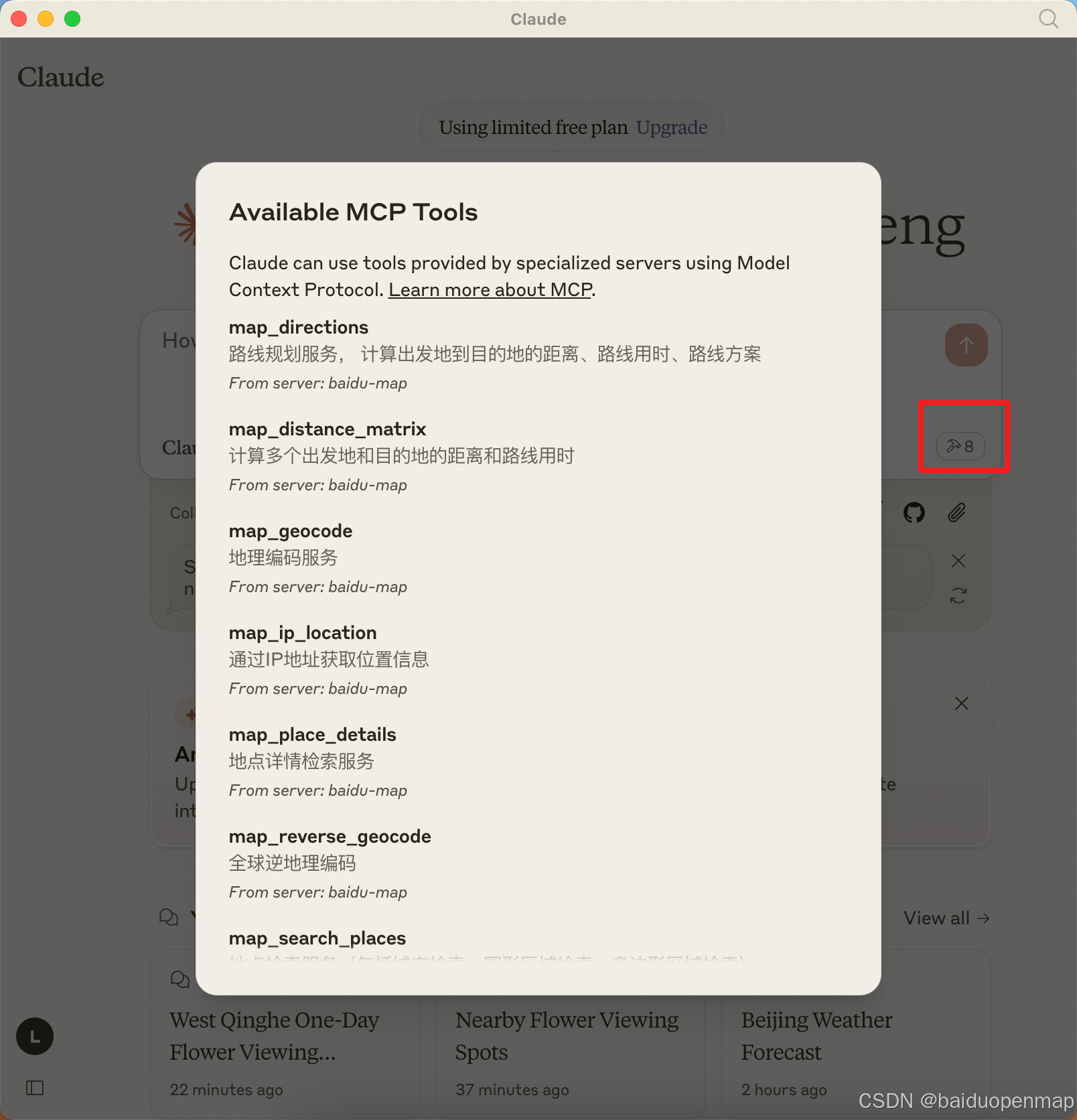
Task: Click the map_place_details tool name
Action: tap(313, 734)
